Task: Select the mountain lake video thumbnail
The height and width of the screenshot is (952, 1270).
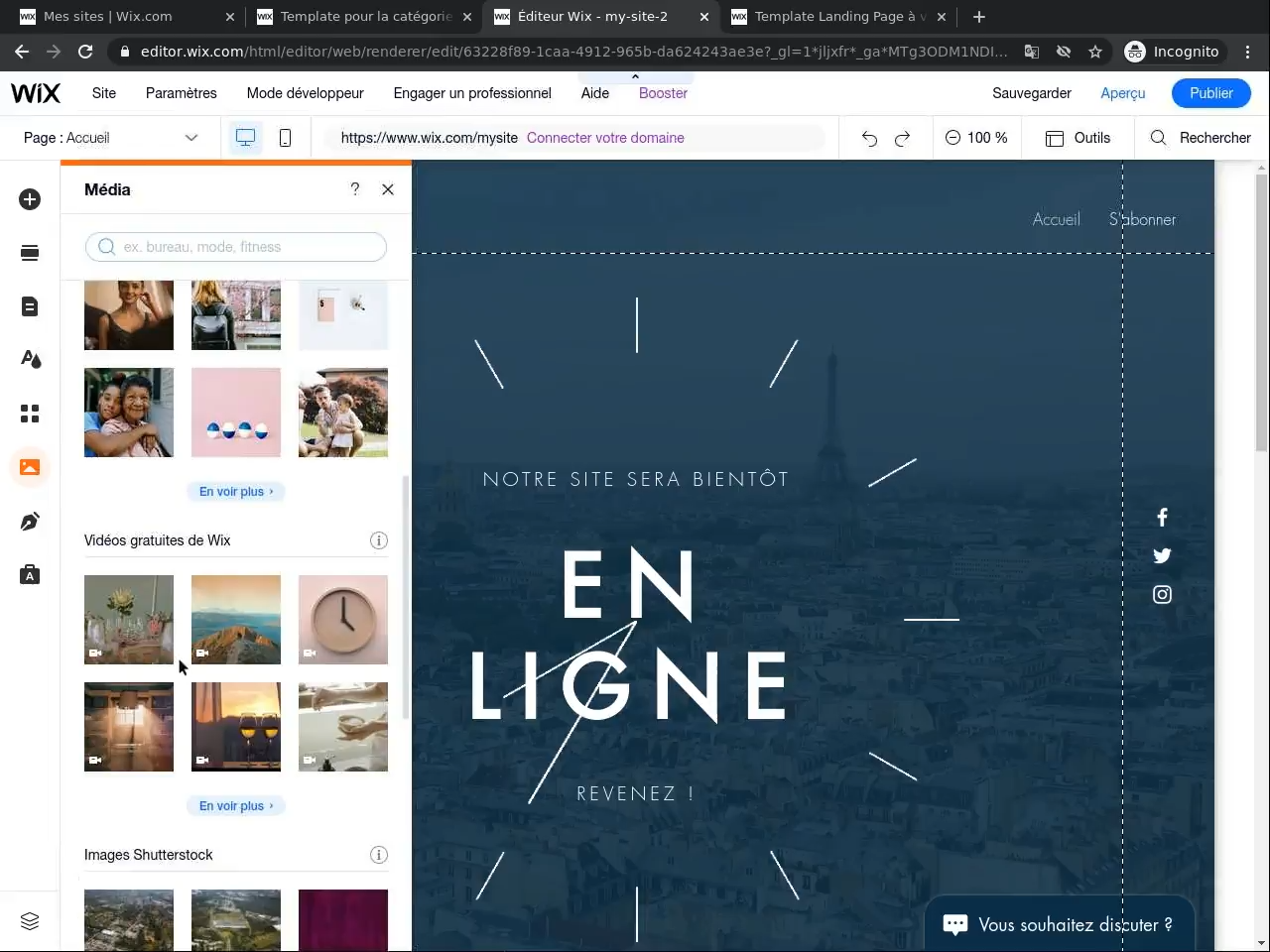Action: (x=236, y=620)
